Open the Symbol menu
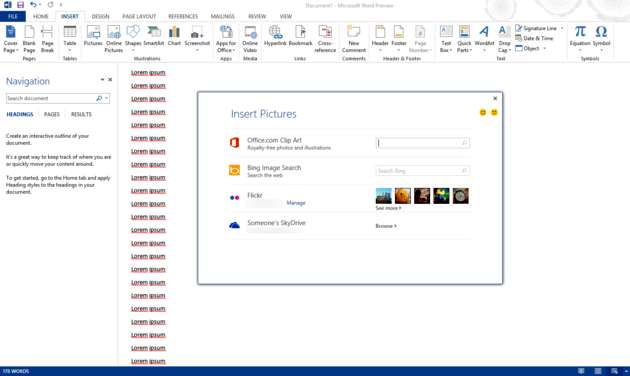This screenshot has height=376, width=630. [601, 39]
